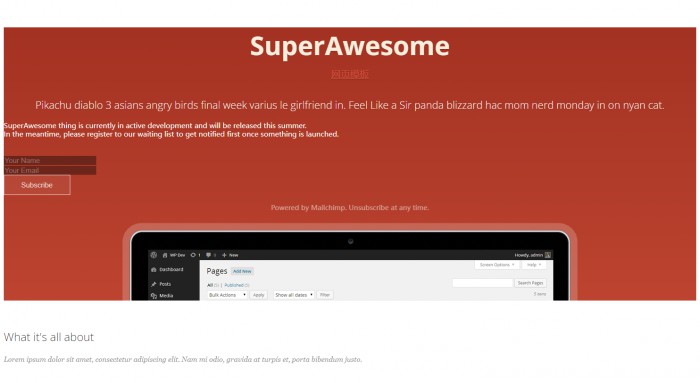This screenshot has height=383, width=700.
Task: Select the All pages filter
Action: pyautogui.click(x=210, y=285)
